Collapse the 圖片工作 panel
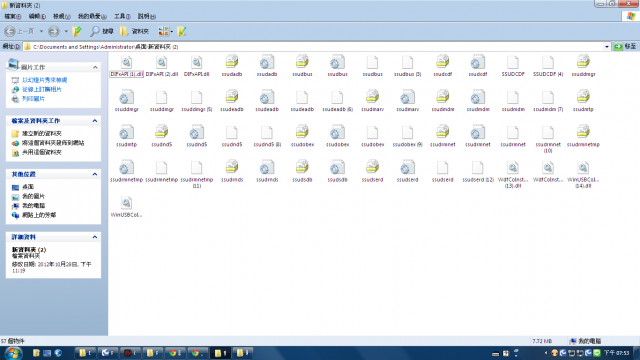640x360 pixels. tap(95, 67)
